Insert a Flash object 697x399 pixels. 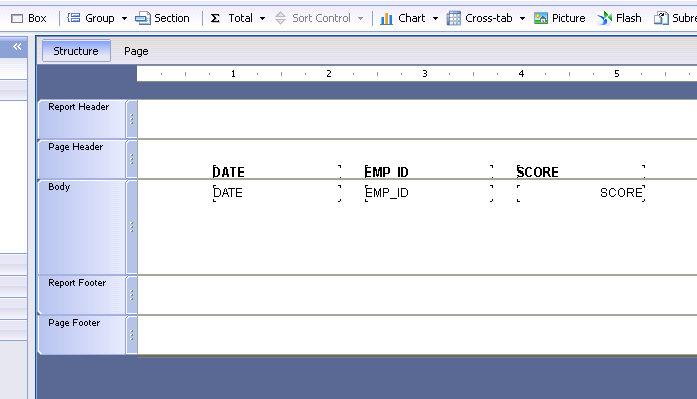coord(619,18)
